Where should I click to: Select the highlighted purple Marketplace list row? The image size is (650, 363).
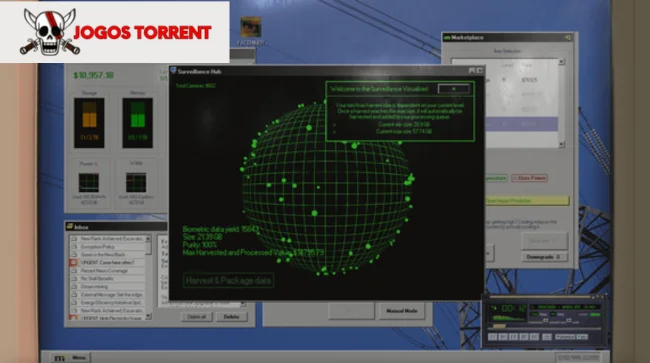(x=521, y=124)
